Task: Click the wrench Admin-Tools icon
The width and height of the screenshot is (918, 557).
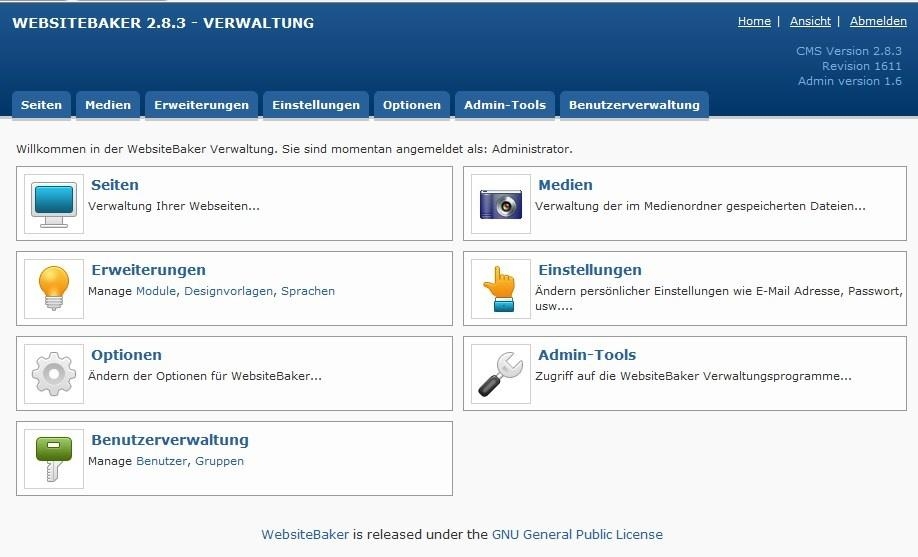Action: click(500, 374)
